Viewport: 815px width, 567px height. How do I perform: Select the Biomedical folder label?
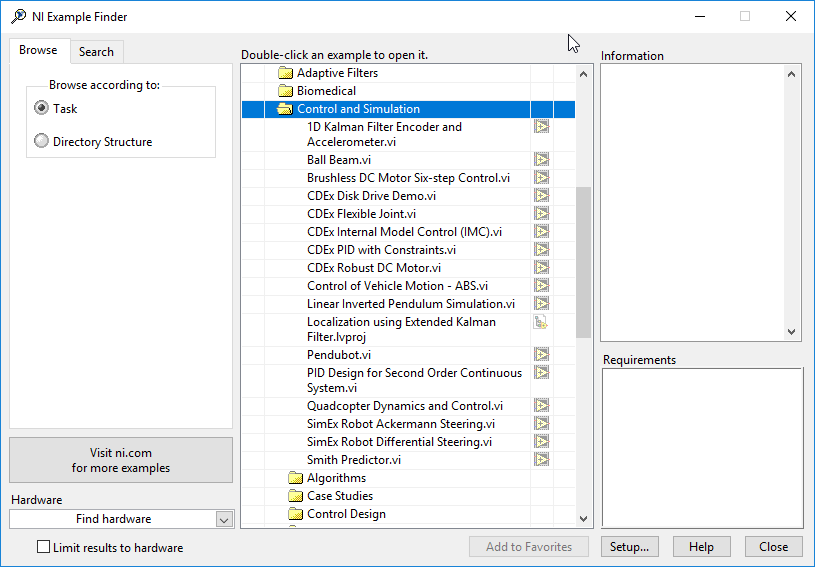(326, 91)
